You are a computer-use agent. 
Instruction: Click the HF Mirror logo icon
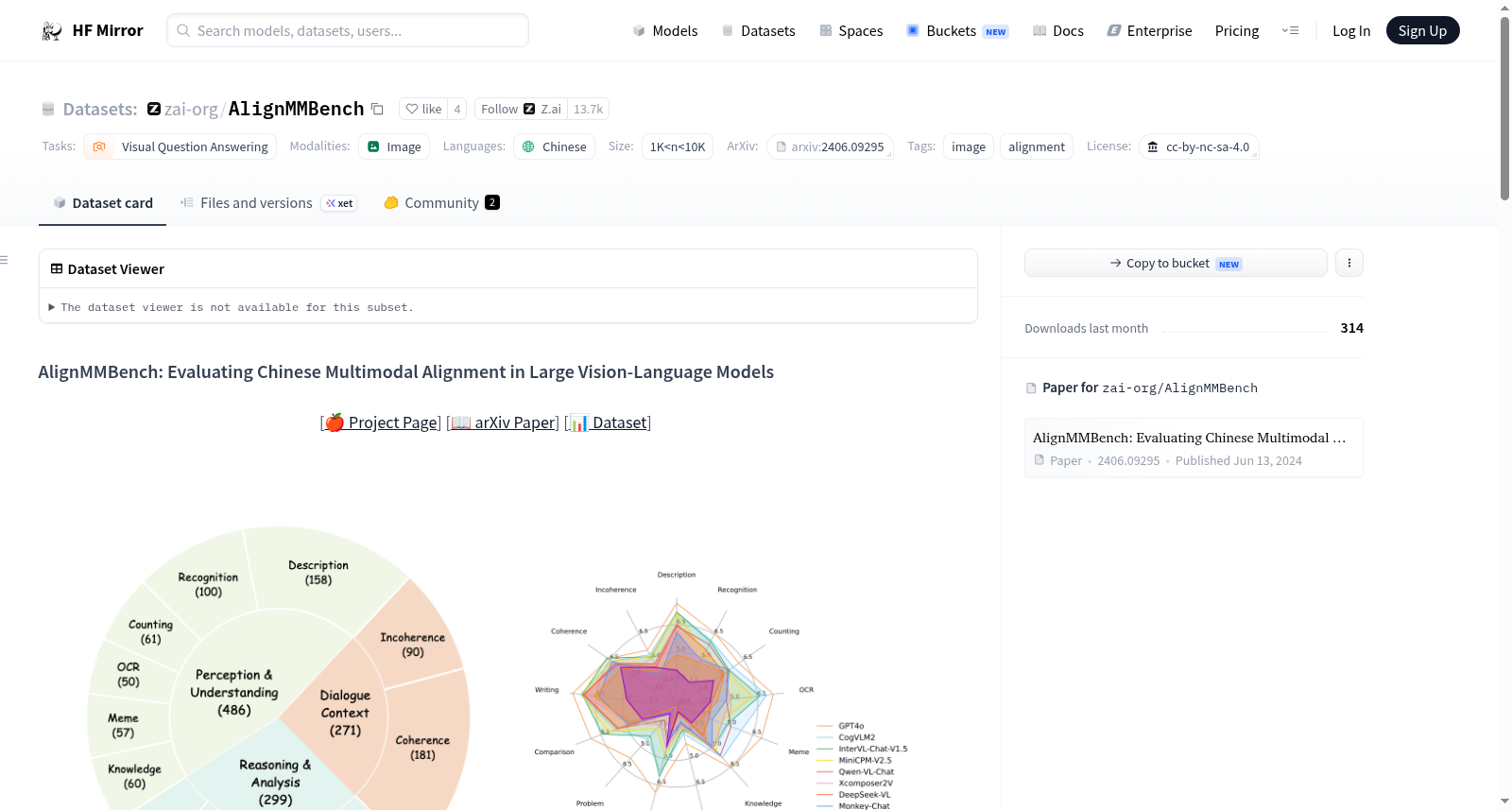pos(52,31)
